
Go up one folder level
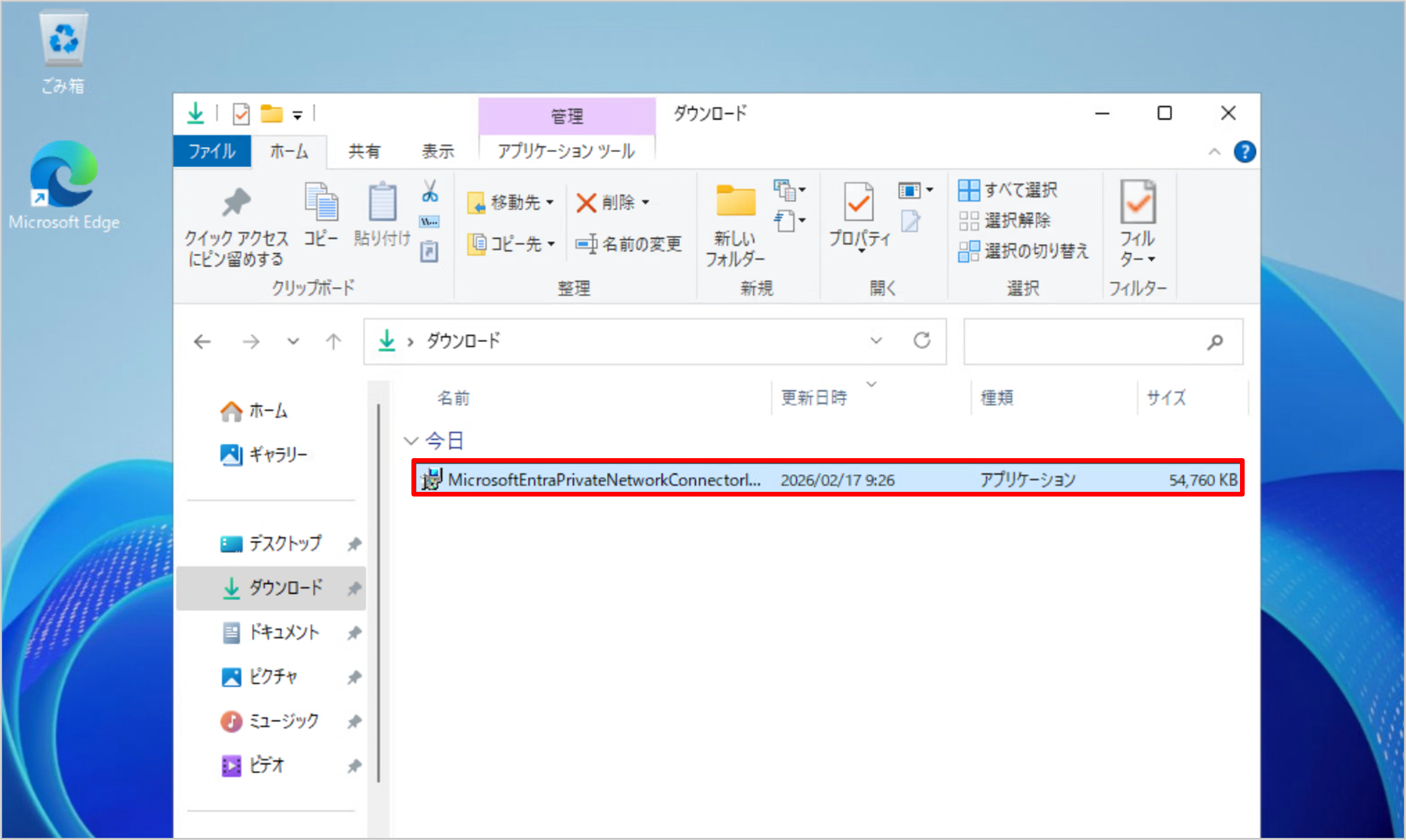[x=334, y=341]
